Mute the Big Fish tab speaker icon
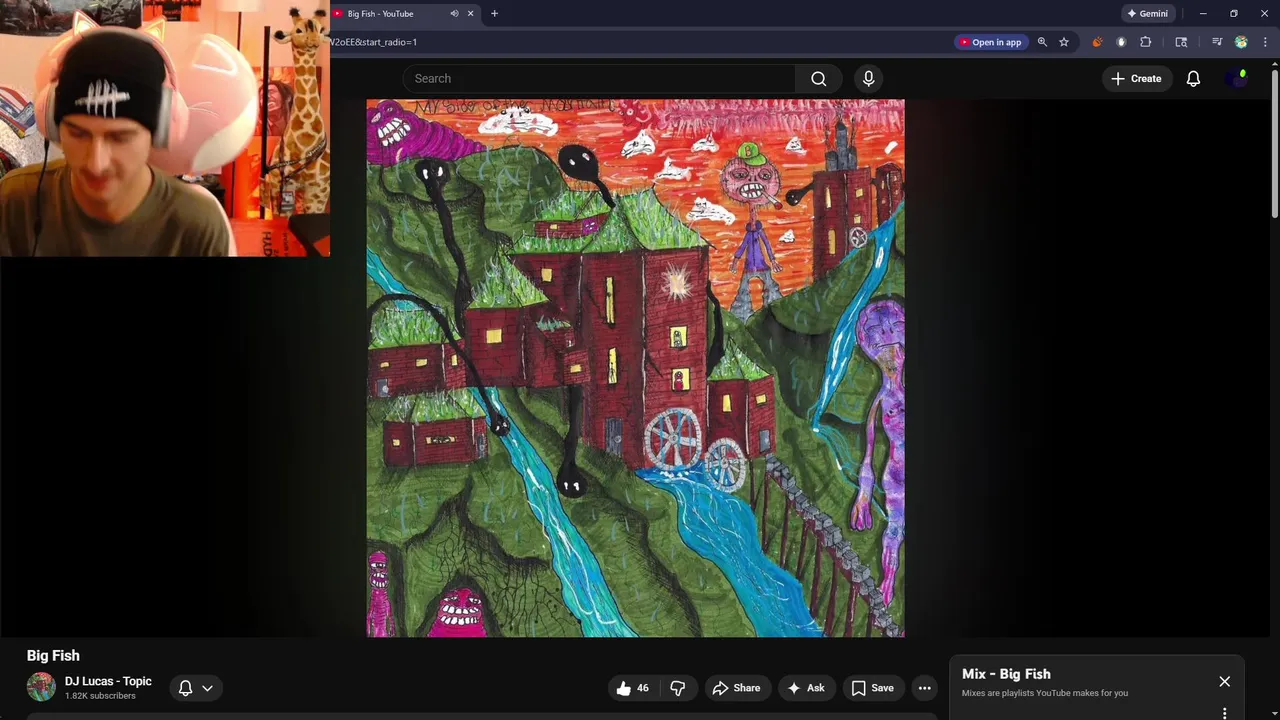1280x720 pixels. point(454,14)
